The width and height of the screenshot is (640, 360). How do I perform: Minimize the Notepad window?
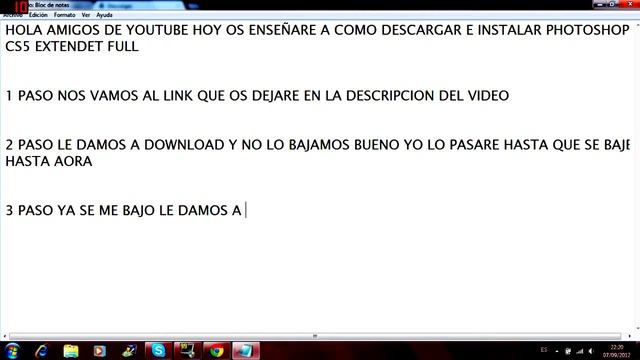[600, 4]
